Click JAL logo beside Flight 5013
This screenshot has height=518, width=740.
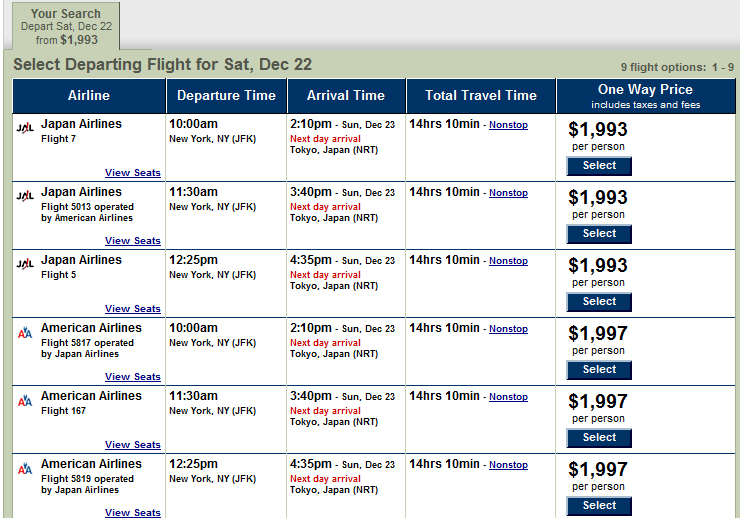(x=25, y=195)
